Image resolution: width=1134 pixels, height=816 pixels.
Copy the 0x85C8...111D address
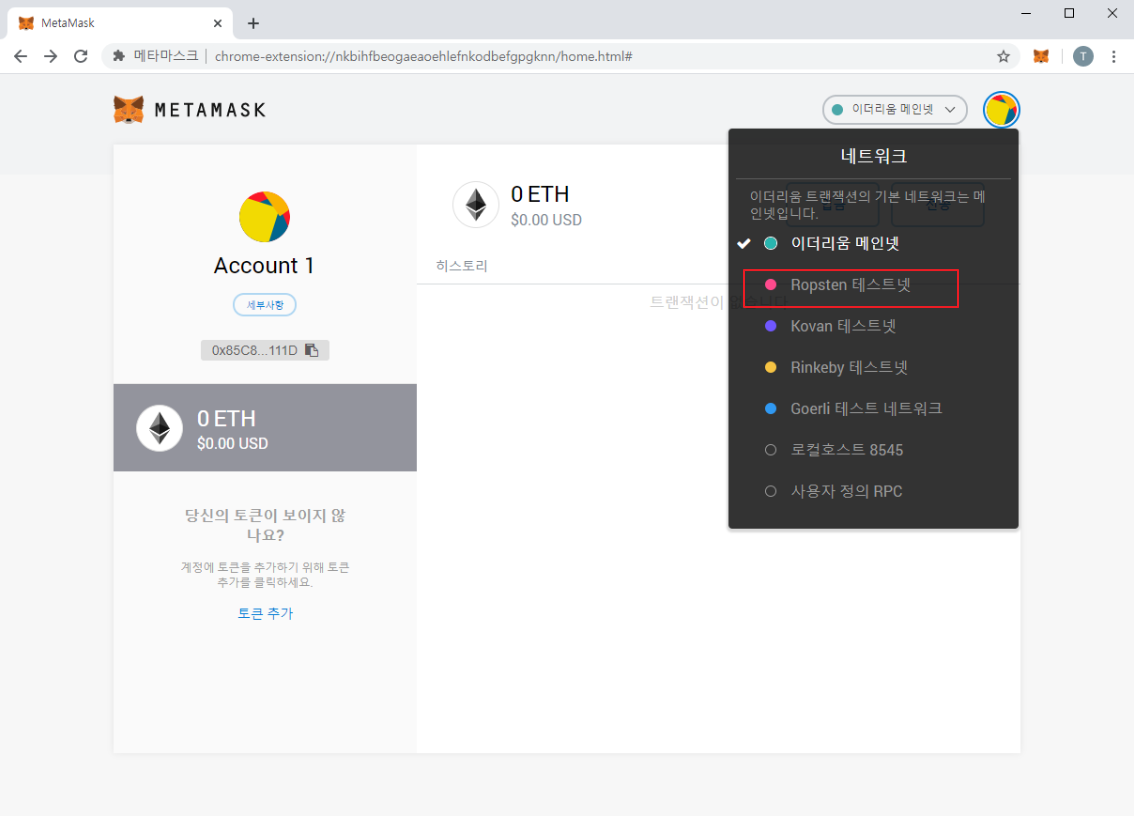pyautogui.click(x=265, y=350)
